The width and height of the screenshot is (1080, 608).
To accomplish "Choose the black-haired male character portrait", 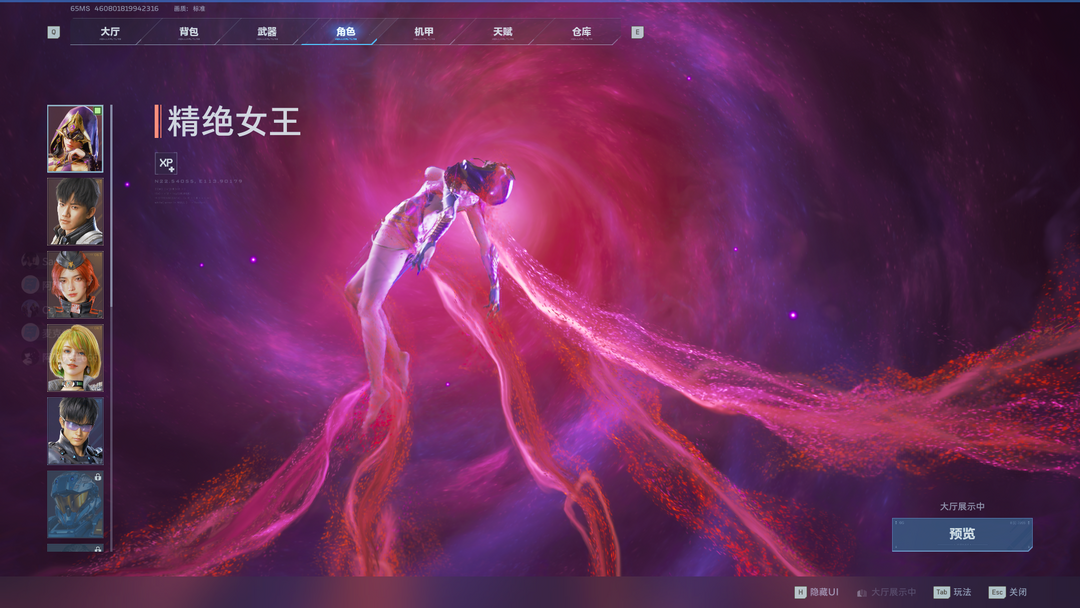I will tap(75, 212).
